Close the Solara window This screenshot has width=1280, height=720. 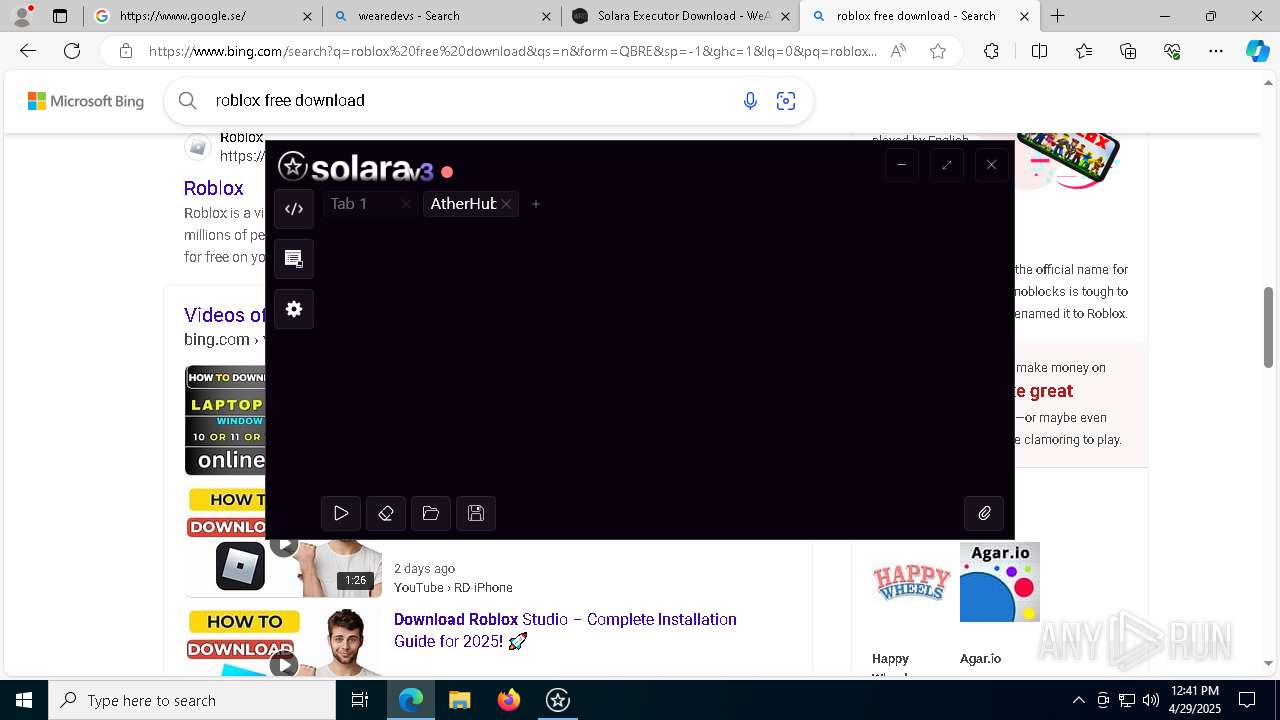pyautogui.click(x=991, y=165)
